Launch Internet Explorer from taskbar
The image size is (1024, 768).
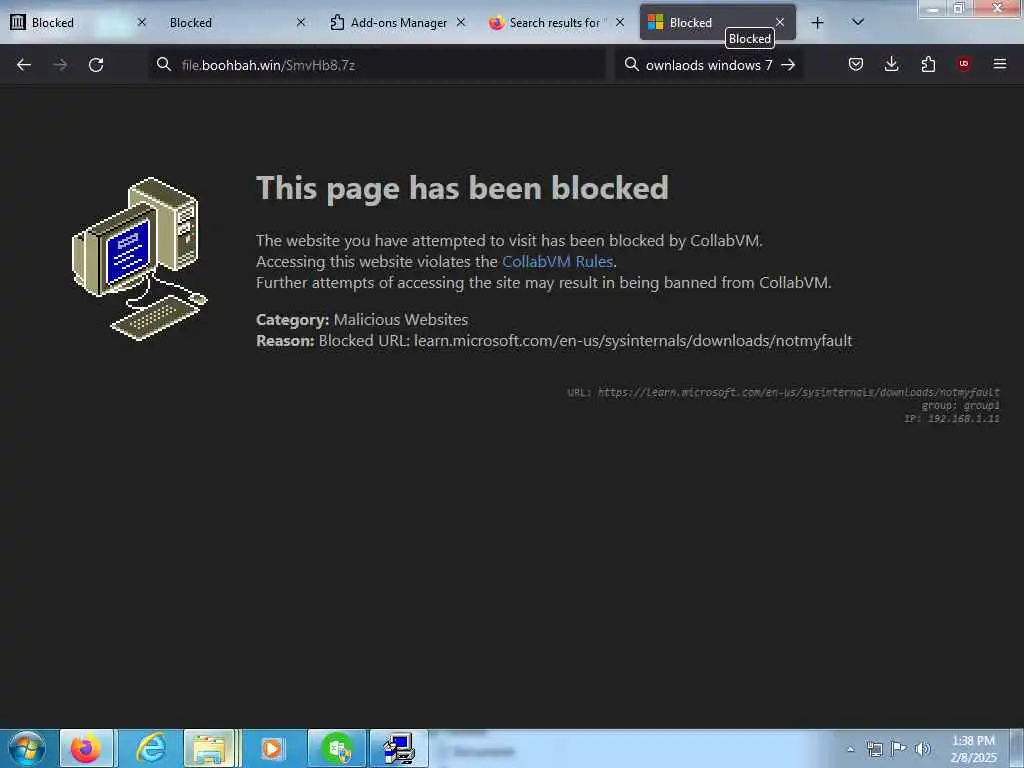point(150,748)
